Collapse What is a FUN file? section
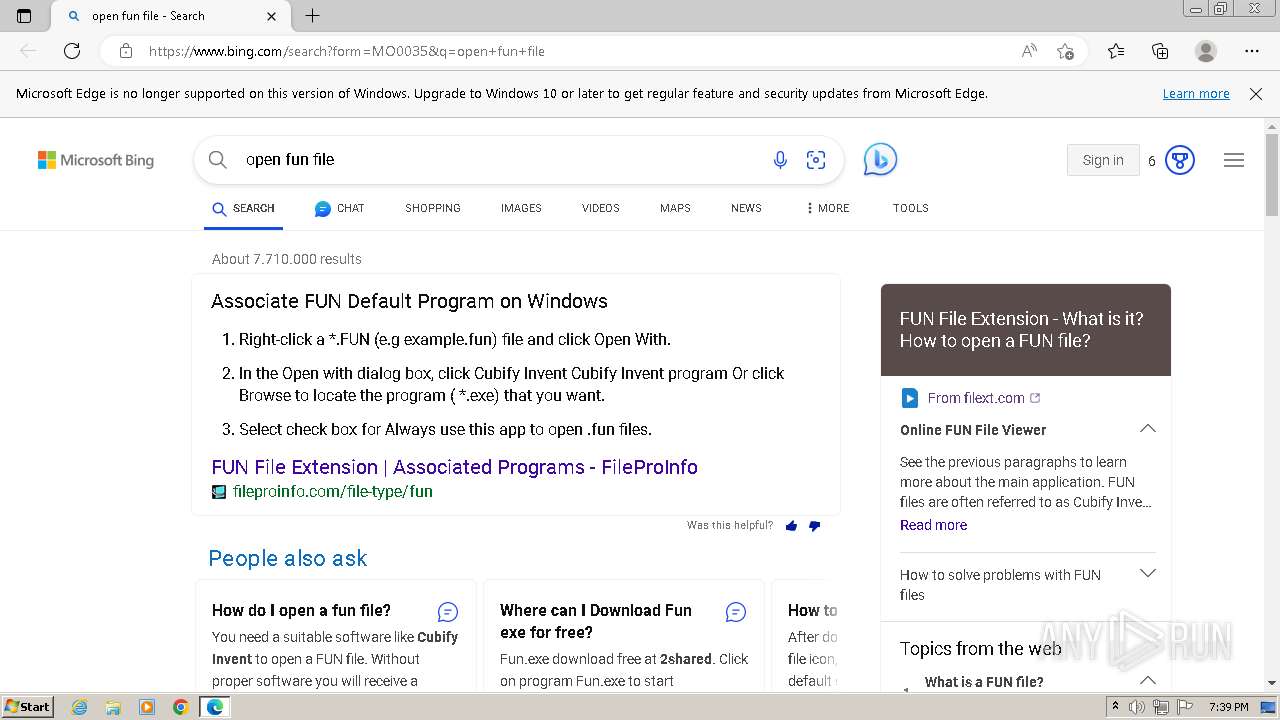 (x=1148, y=681)
